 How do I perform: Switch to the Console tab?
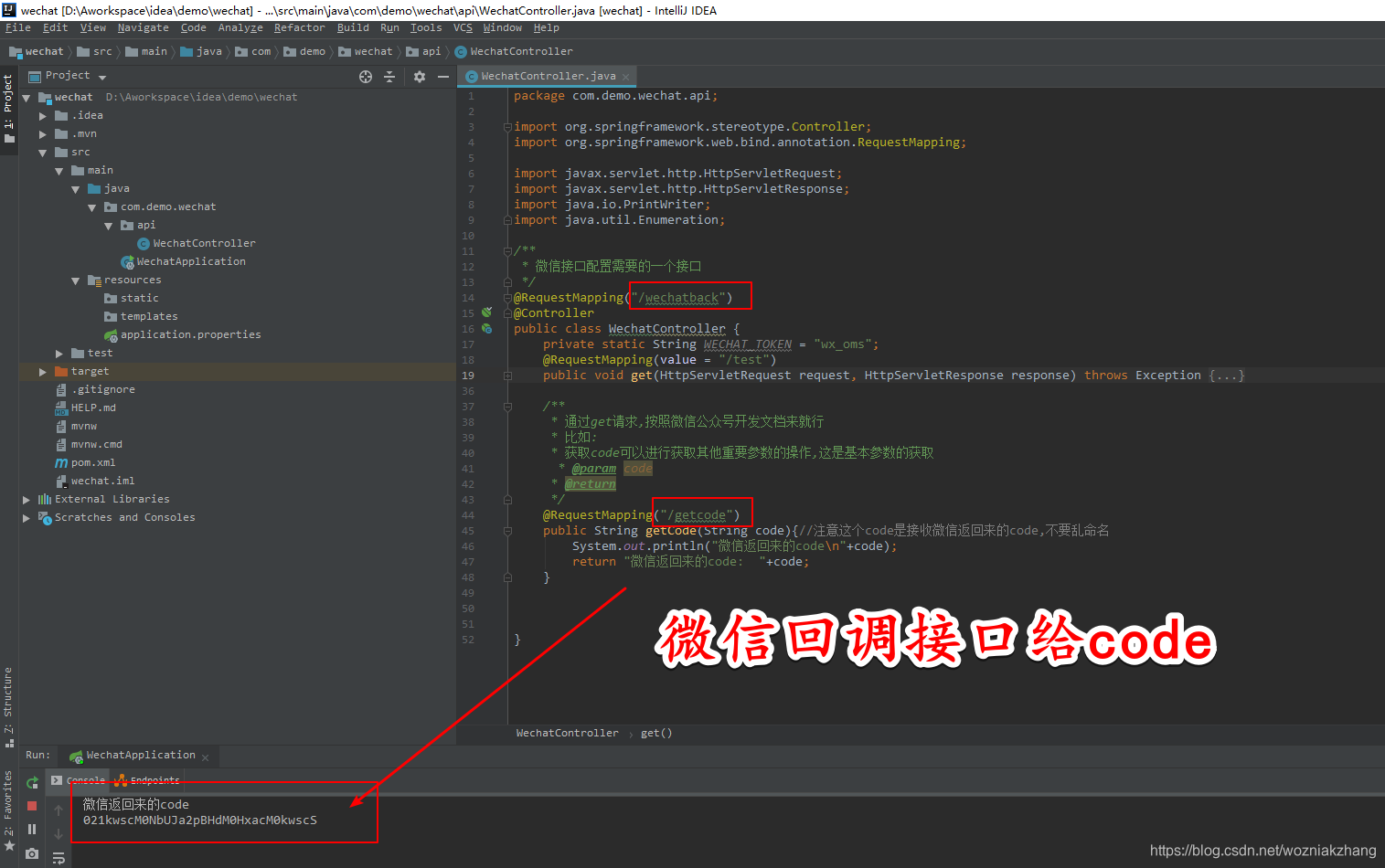coord(79,780)
